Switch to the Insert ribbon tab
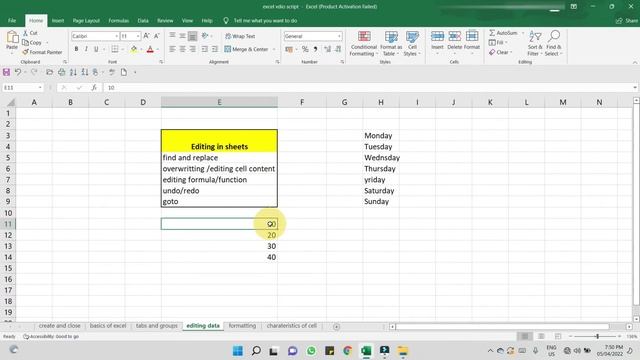640x360 pixels. [x=58, y=20]
